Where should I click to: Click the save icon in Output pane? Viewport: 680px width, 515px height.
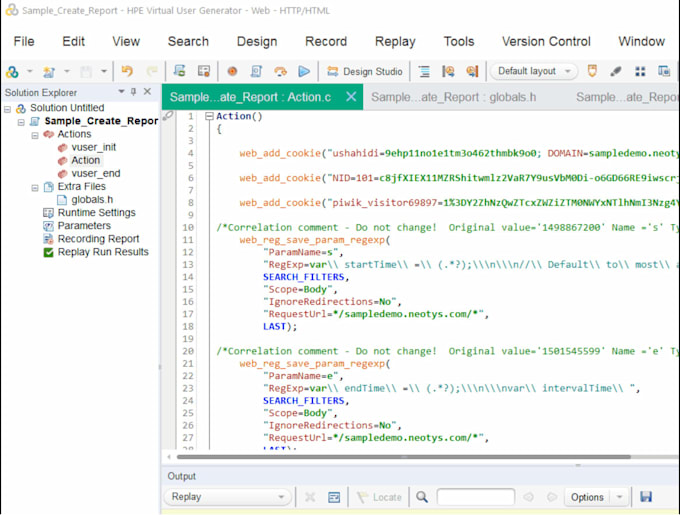pos(646,497)
